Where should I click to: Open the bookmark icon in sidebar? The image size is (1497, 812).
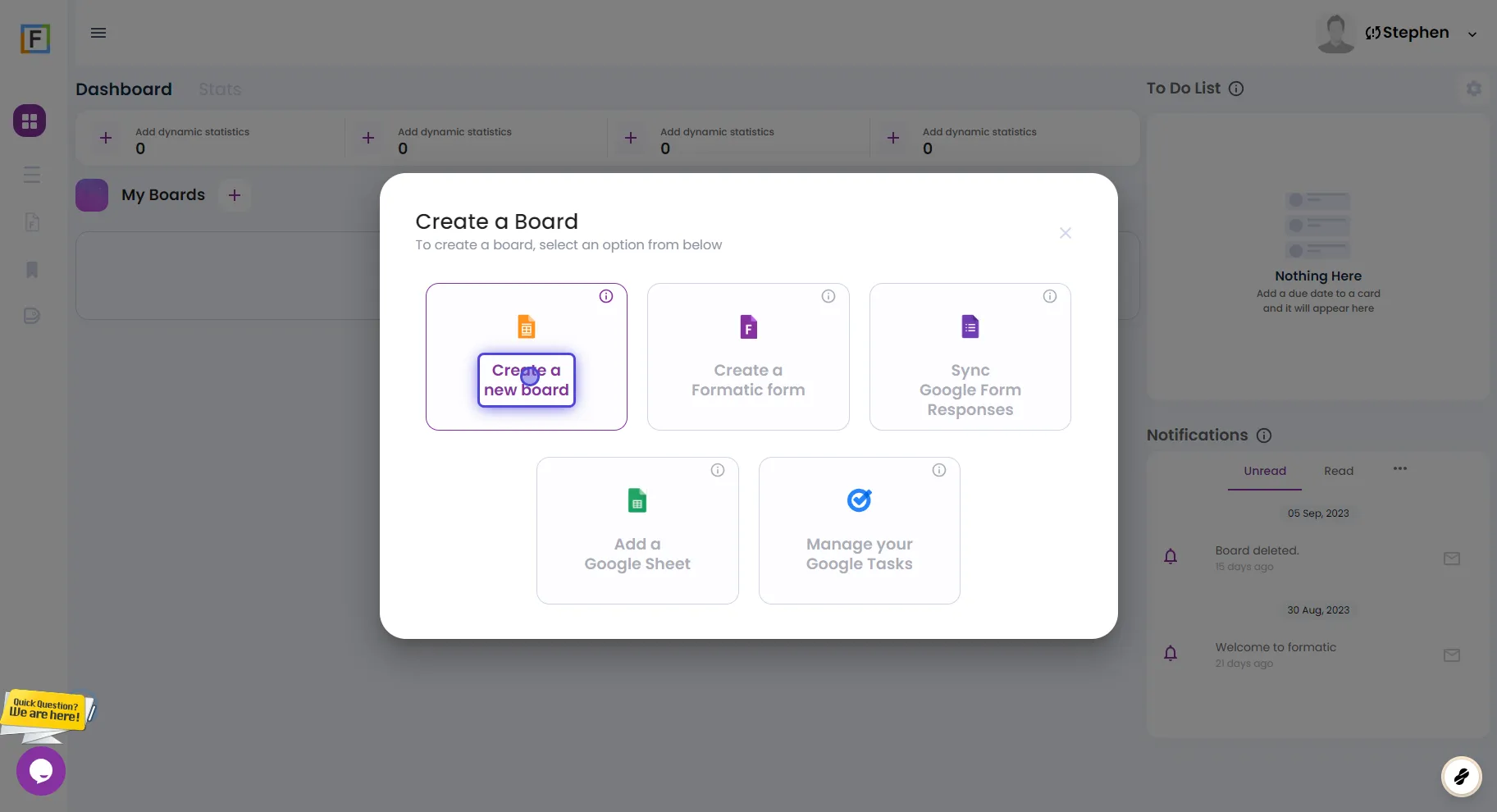pyautogui.click(x=32, y=270)
